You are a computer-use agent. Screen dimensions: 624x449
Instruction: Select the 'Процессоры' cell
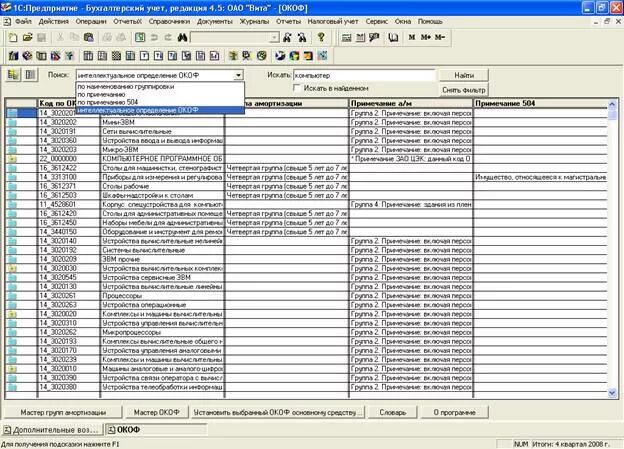(x=162, y=296)
